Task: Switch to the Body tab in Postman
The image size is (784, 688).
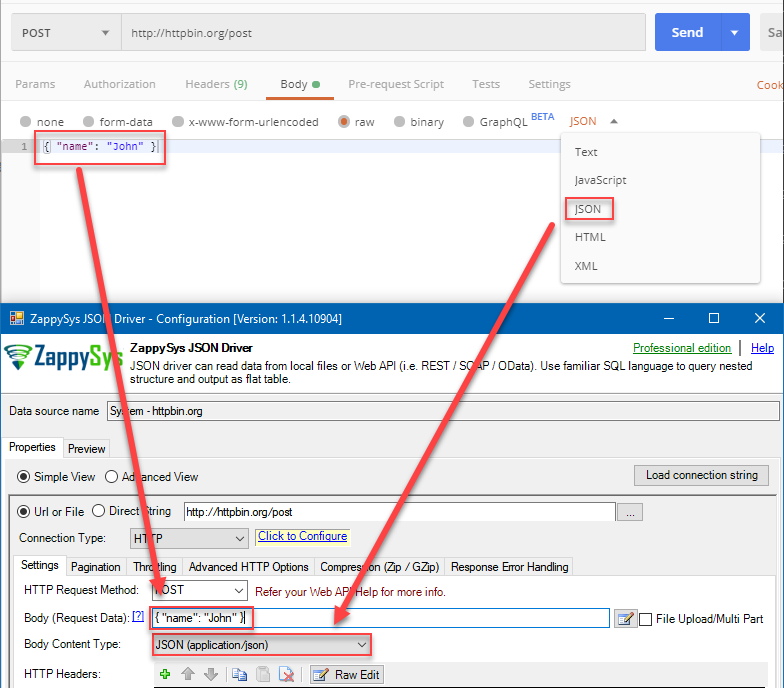Action: pos(300,84)
